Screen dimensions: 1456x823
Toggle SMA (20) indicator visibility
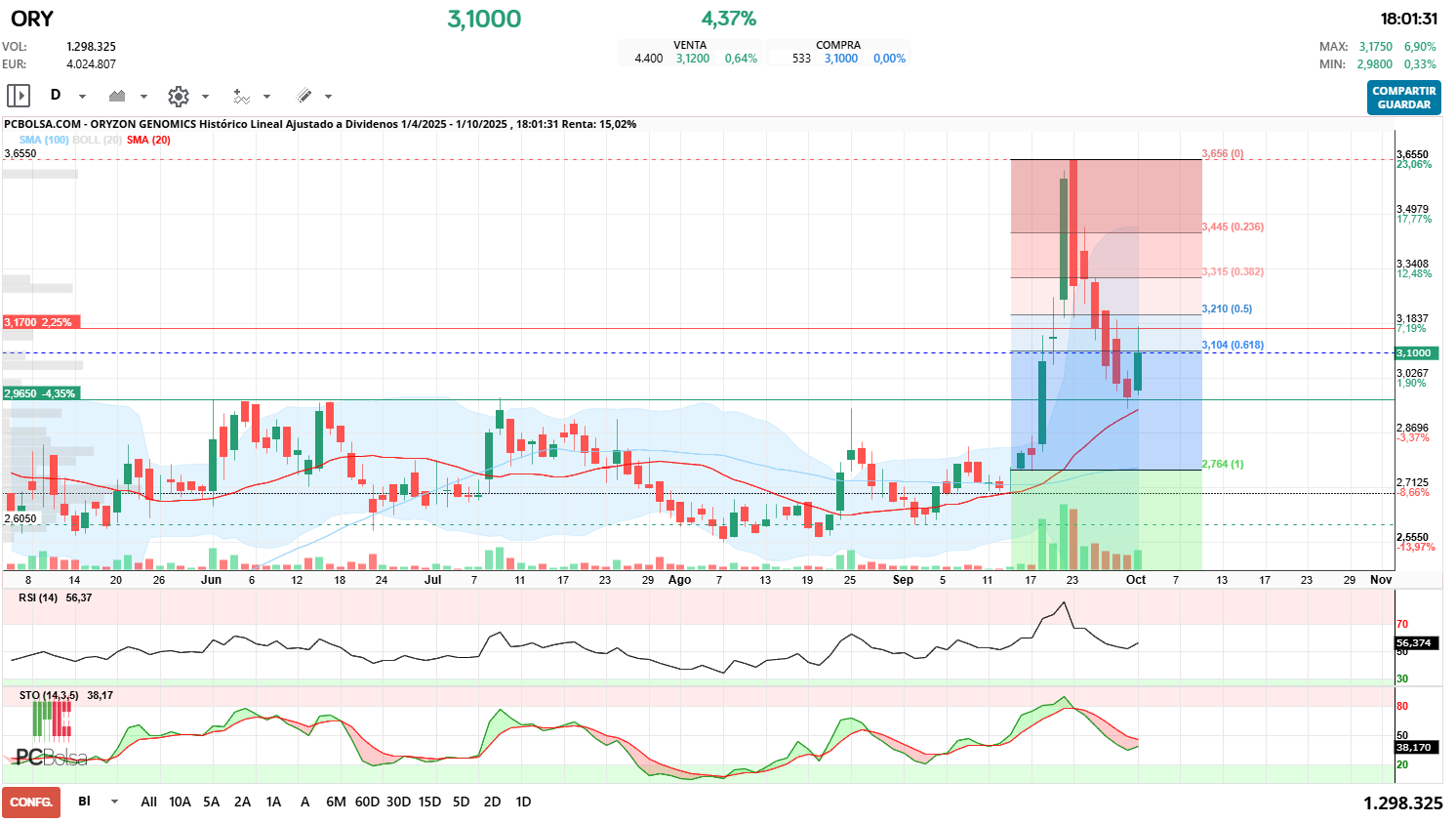(x=148, y=140)
